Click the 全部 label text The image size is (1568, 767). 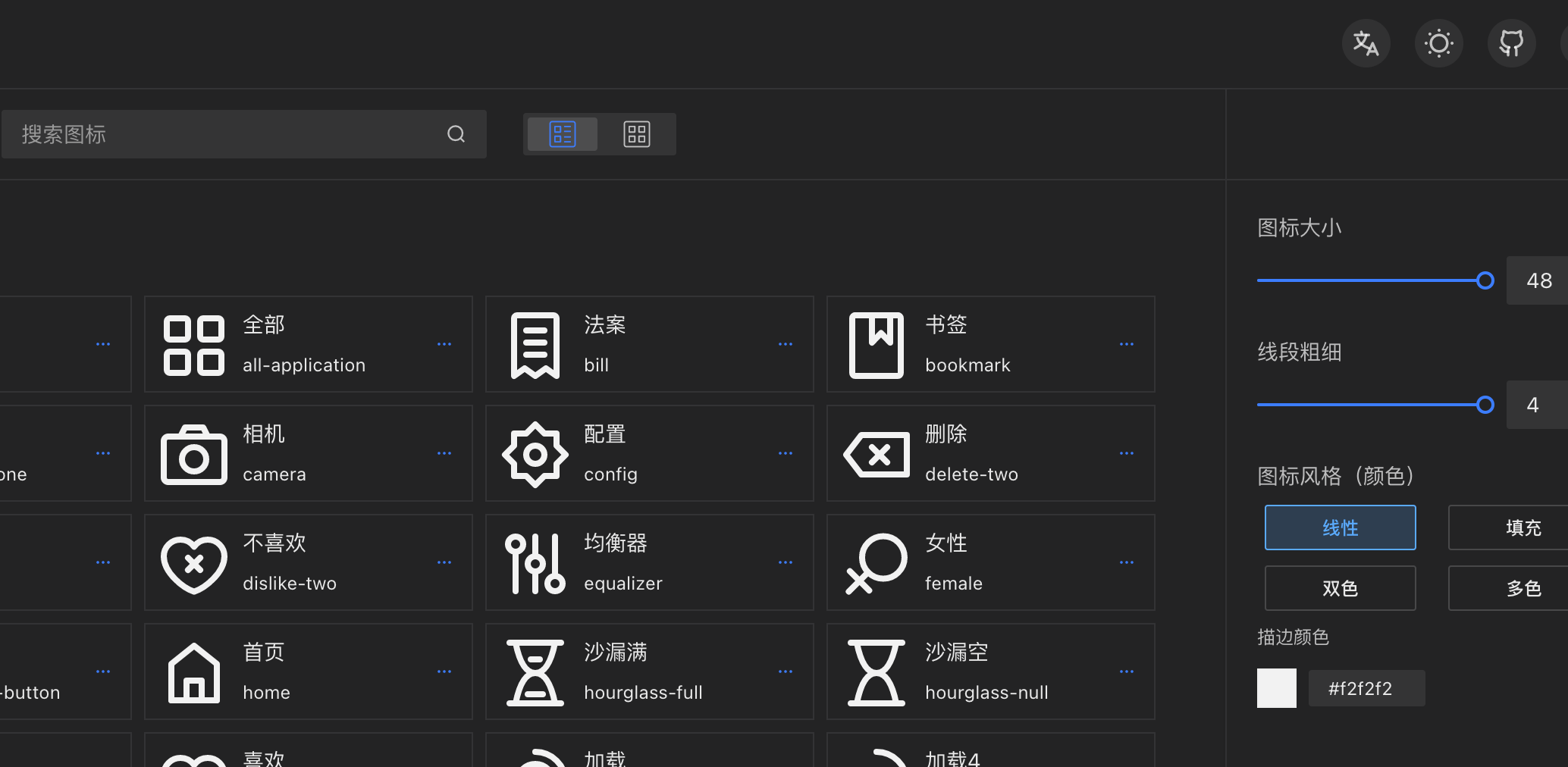tap(264, 325)
